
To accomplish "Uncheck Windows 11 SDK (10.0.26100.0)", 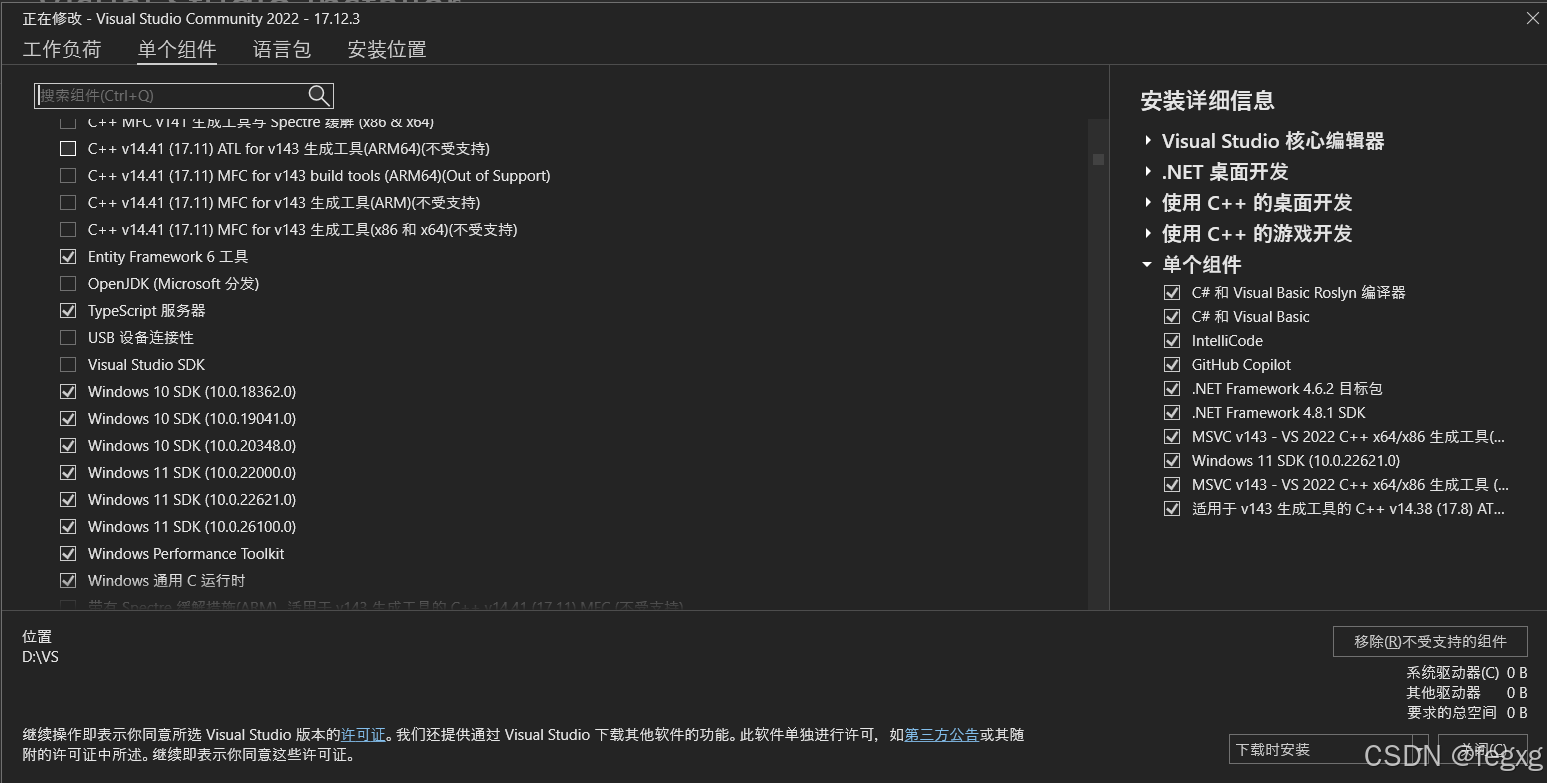I will pos(68,527).
